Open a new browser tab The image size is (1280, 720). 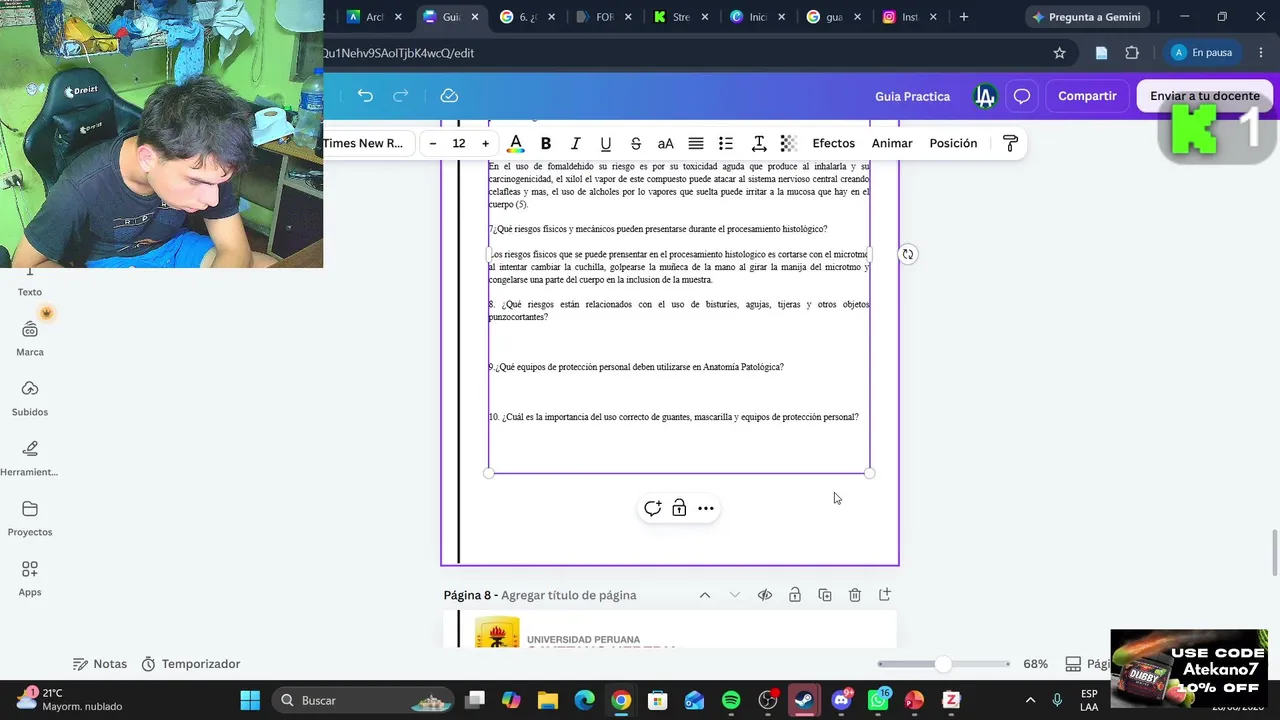pyautogui.click(x=964, y=17)
